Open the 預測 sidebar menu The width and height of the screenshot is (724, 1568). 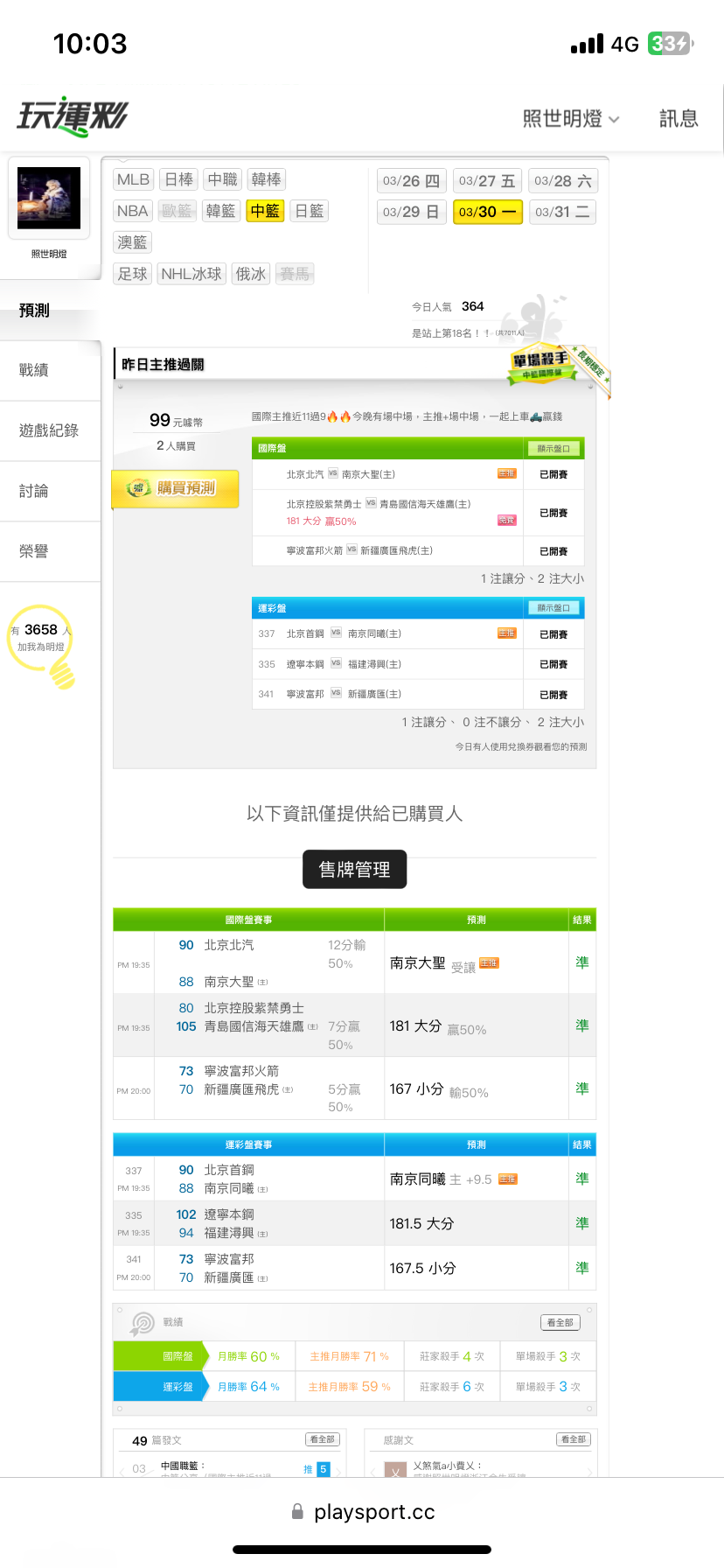50,311
